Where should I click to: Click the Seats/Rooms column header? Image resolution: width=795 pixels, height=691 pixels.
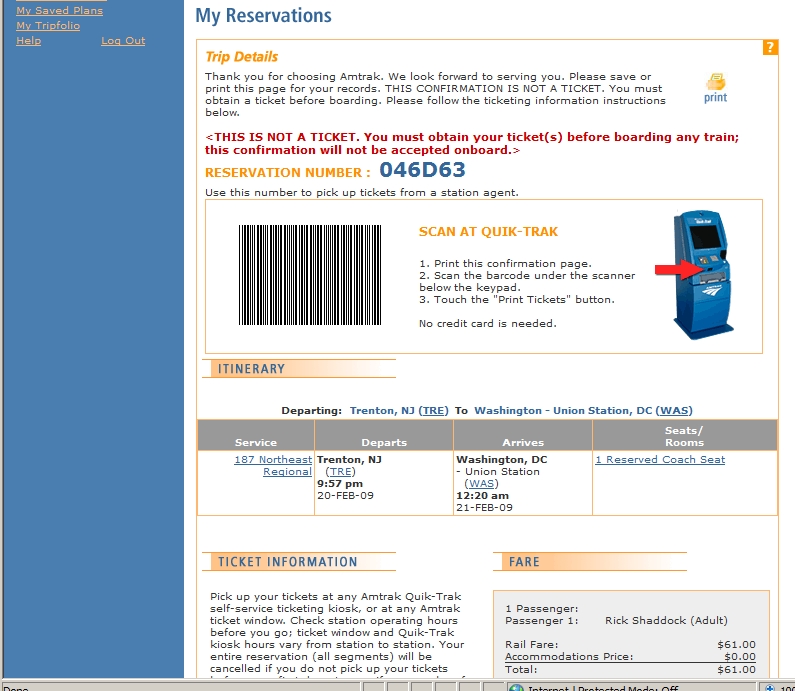[684, 436]
